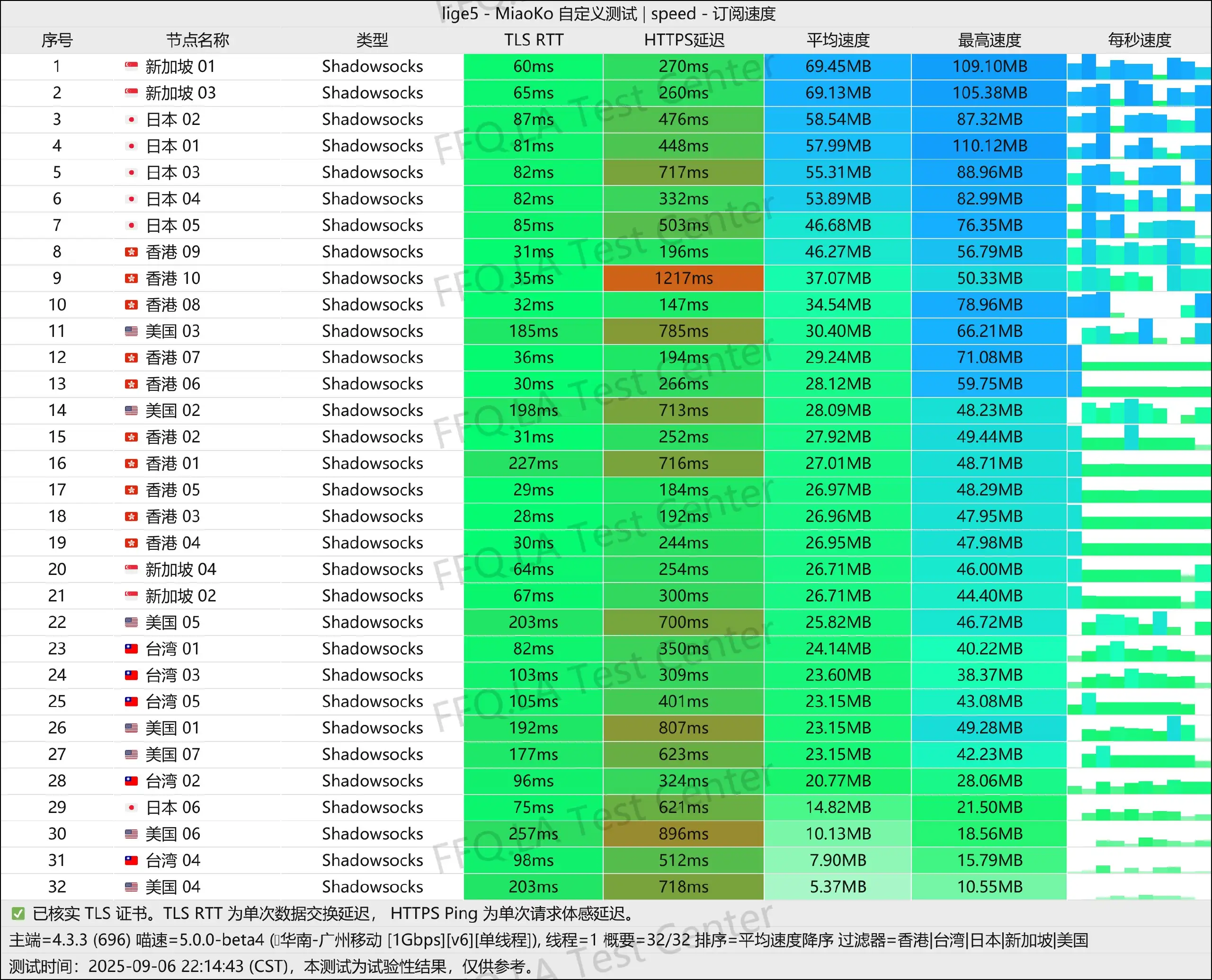This screenshot has width=1212, height=980.
Task: Click the 28ms TLS RTT cell
Action: 534,517
